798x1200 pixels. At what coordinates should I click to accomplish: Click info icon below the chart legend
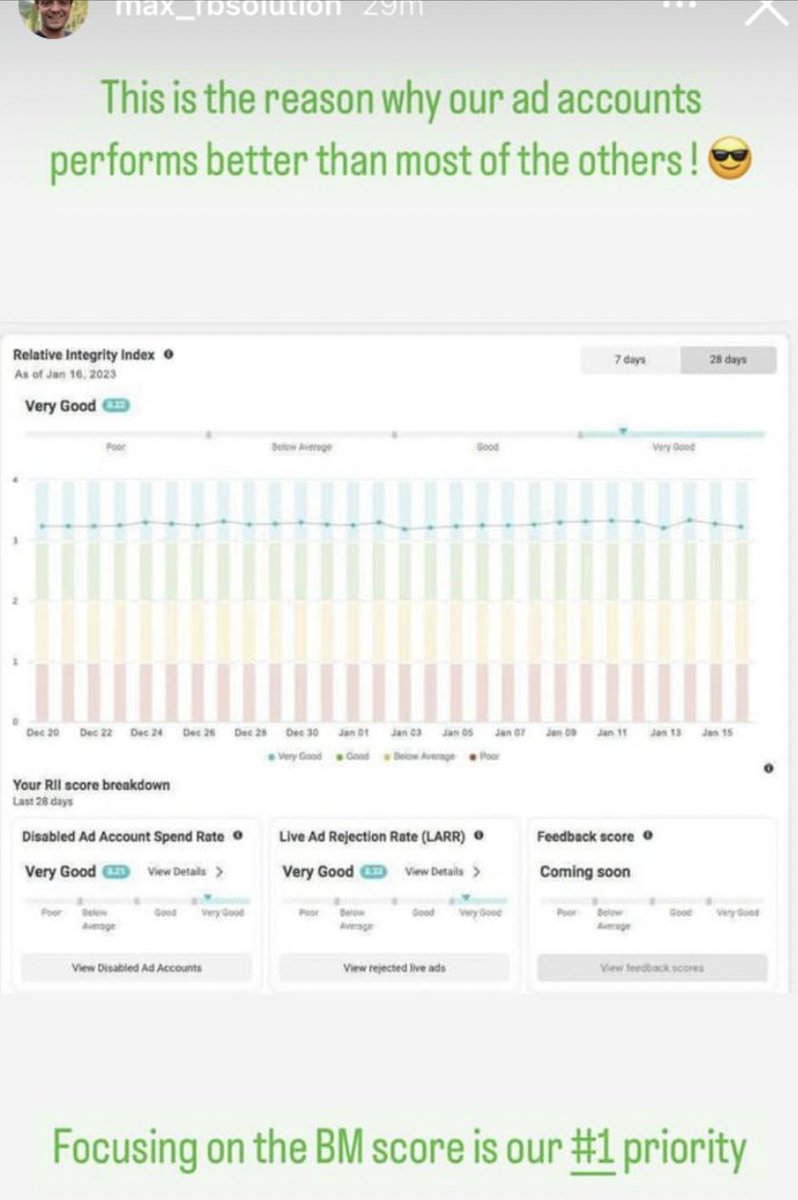point(768,768)
